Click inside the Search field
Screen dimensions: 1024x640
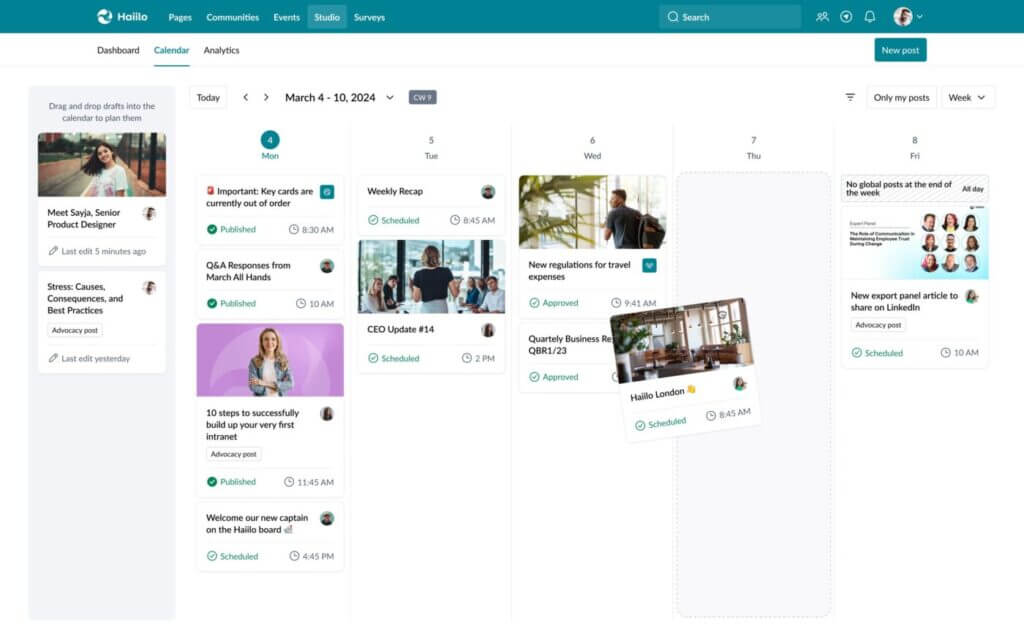click(730, 16)
